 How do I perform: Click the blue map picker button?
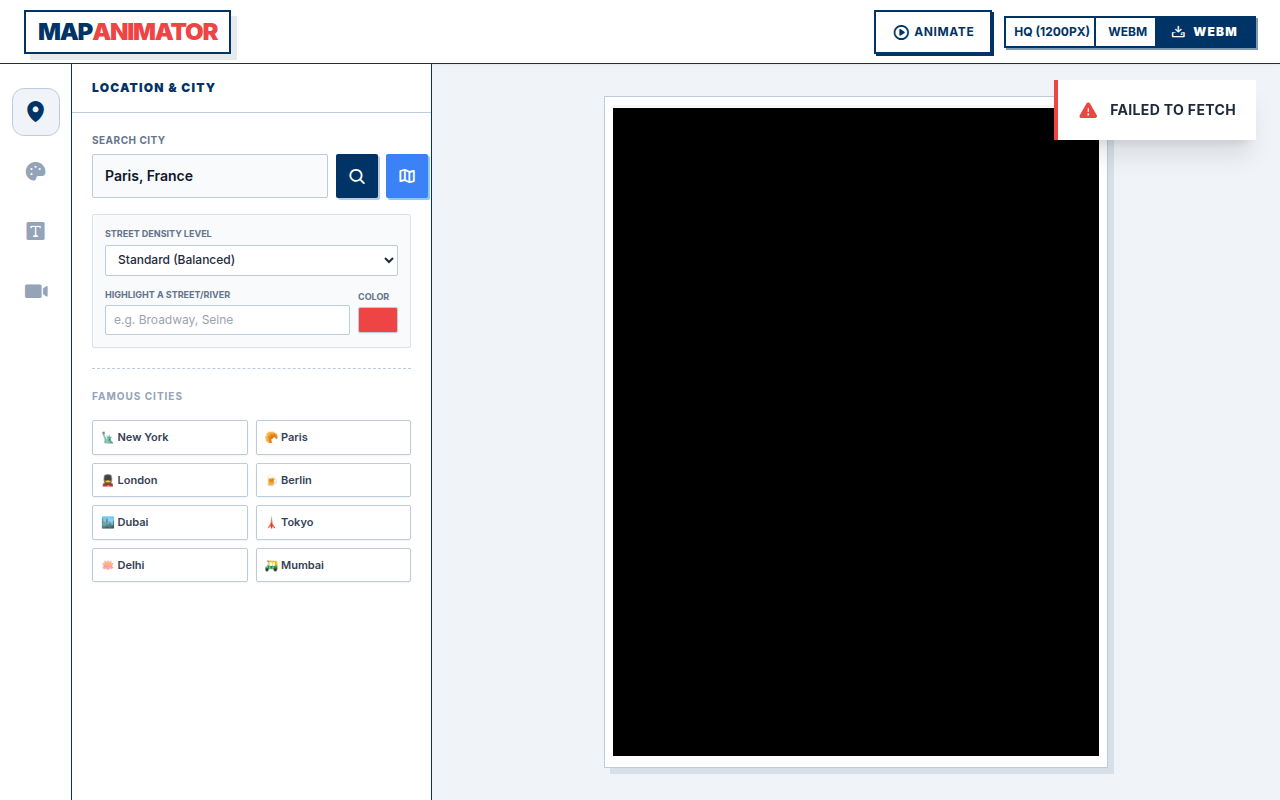(x=407, y=176)
